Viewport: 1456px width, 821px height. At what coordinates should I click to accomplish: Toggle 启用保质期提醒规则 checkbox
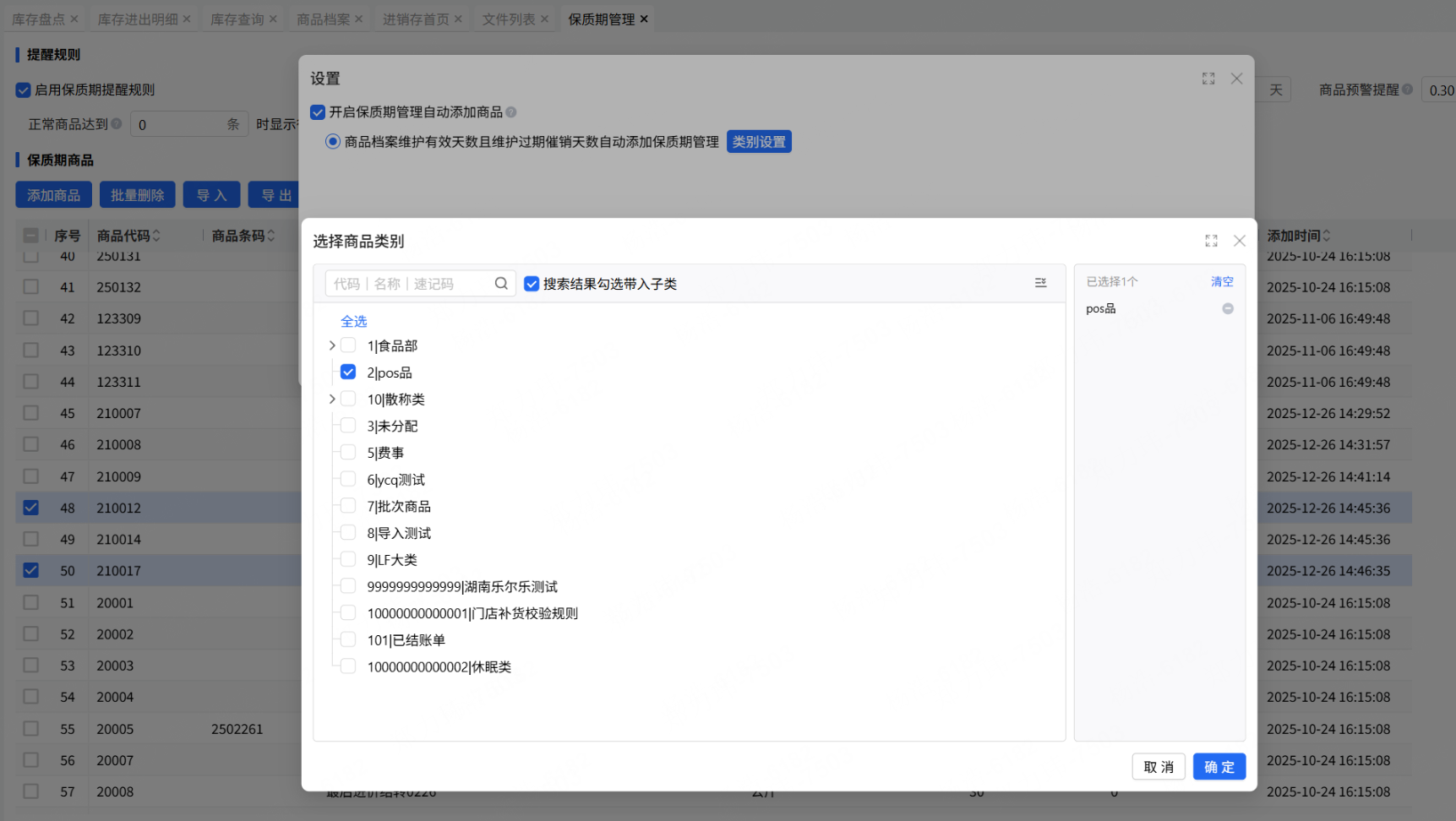click(24, 90)
